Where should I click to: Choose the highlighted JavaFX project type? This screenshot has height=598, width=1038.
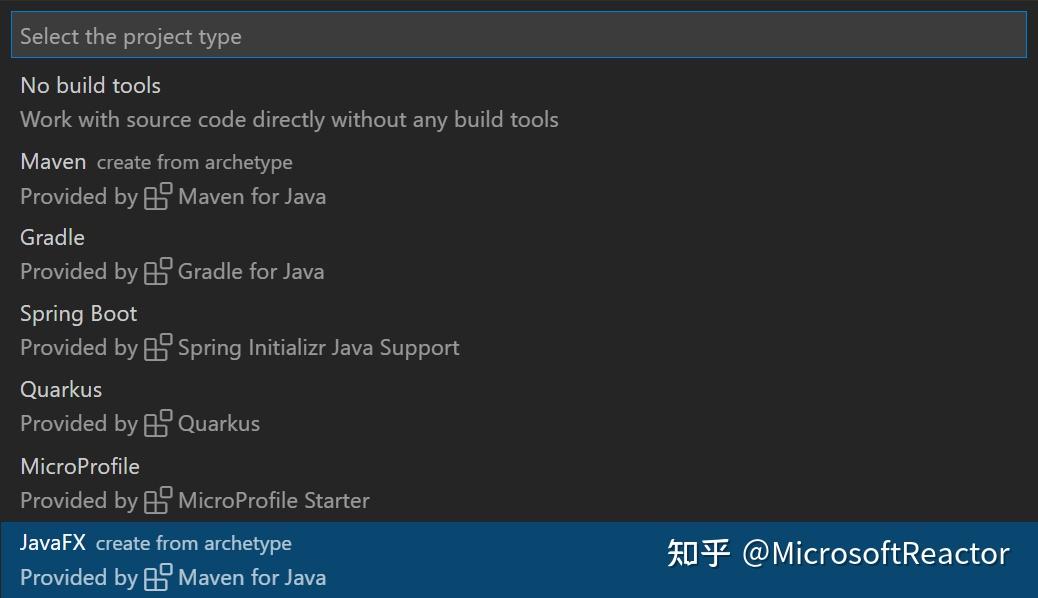click(x=519, y=560)
